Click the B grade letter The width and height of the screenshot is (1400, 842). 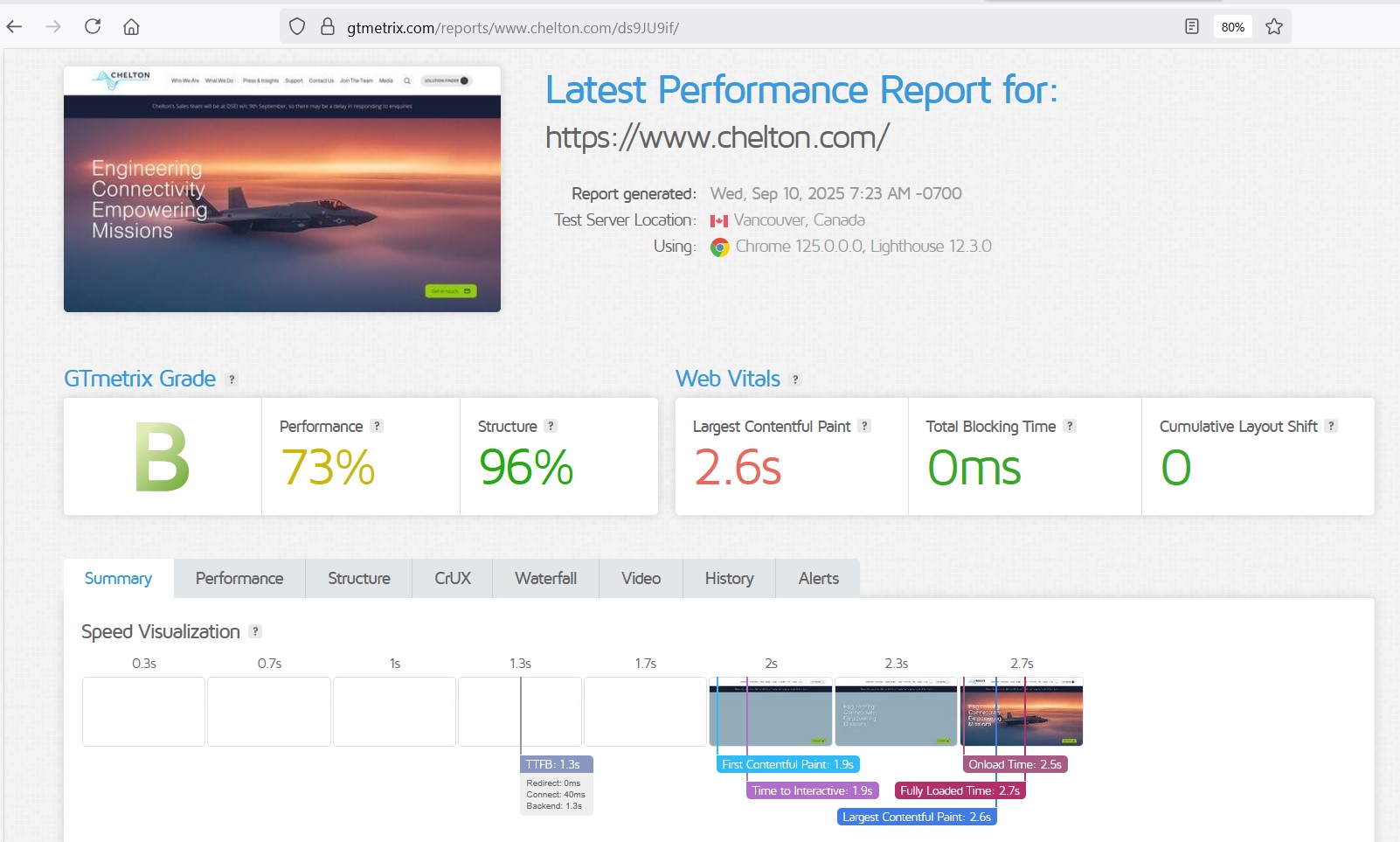162,457
